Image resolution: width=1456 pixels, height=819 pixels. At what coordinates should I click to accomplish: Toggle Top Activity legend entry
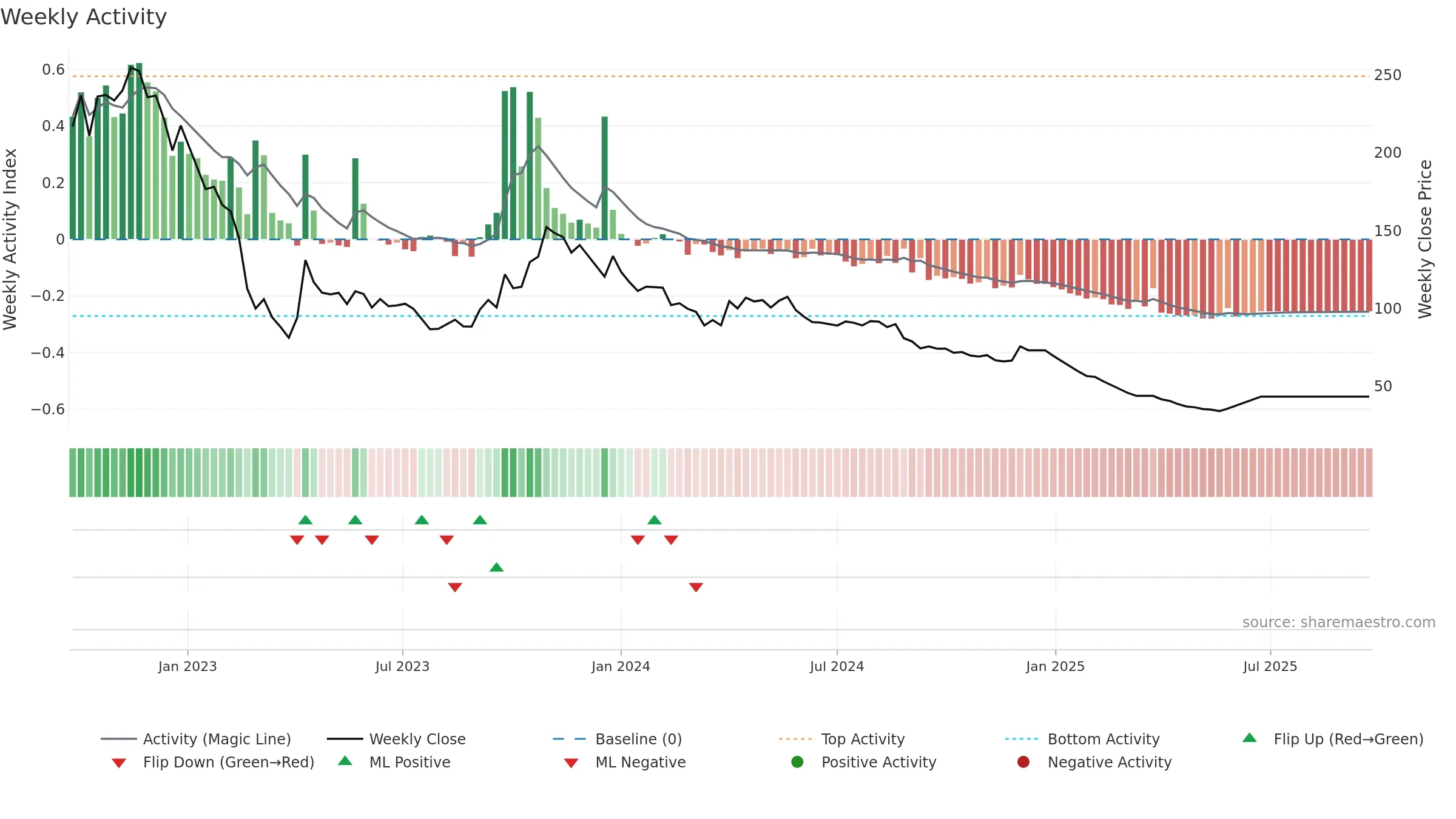point(841,739)
